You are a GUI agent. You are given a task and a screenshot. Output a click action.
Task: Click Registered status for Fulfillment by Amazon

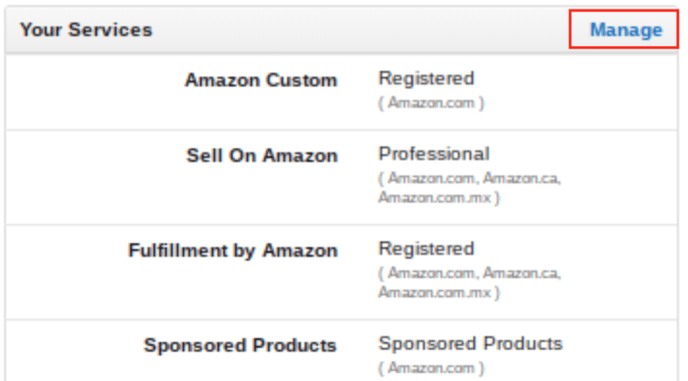(x=426, y=249)
